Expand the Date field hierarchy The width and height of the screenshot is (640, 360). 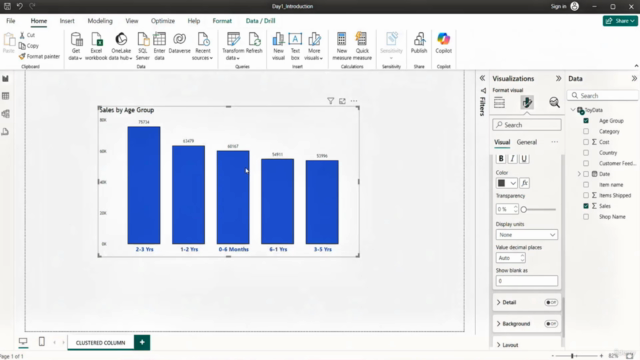[579, 174]
